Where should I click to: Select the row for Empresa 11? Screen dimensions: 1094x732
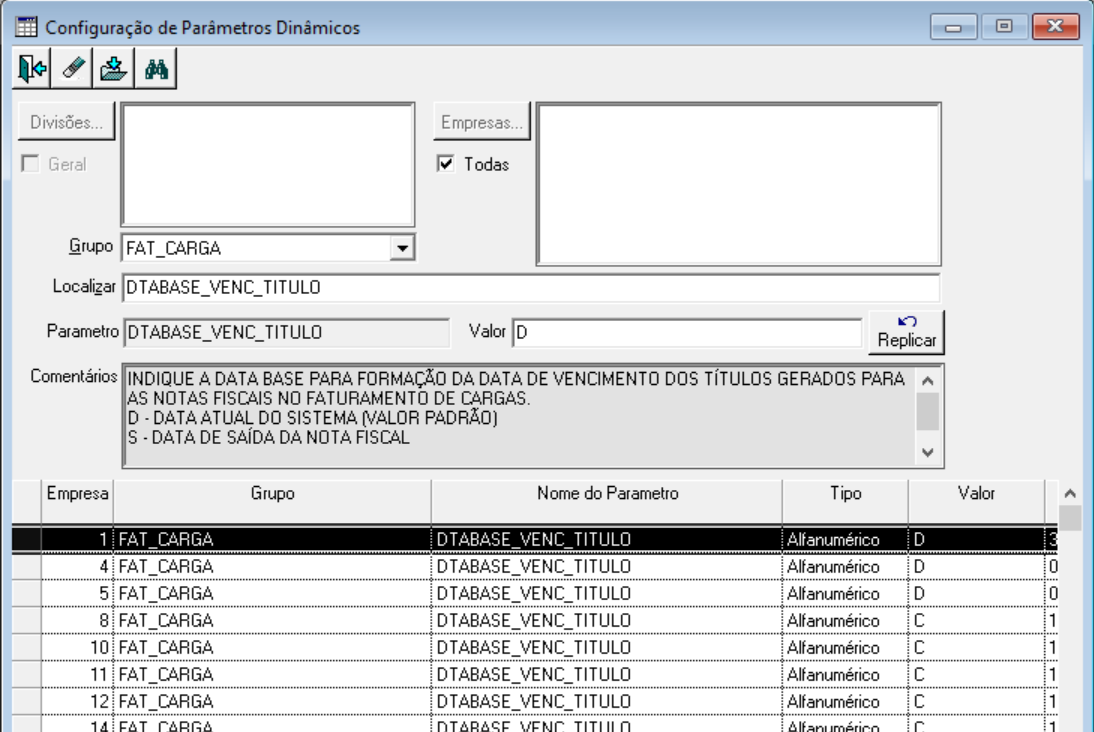tap(534, 675)
